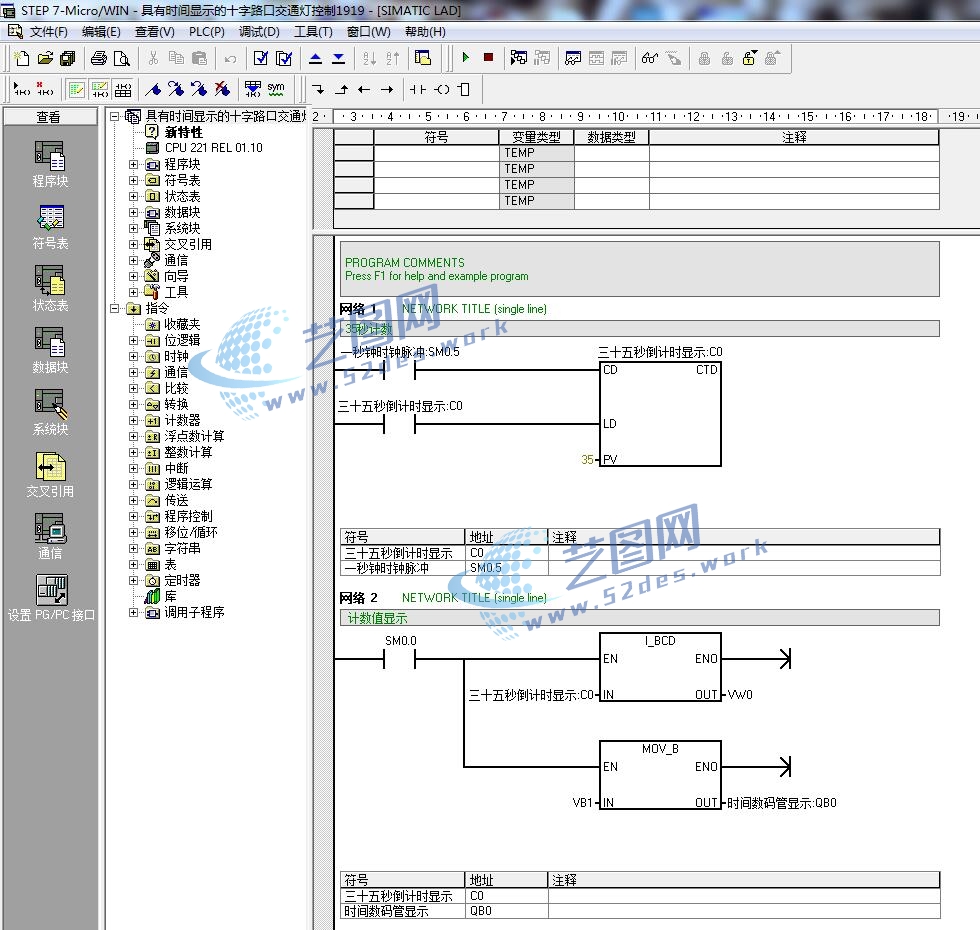Toggle a bookmark with the flag icon
Image resolution: width=980 pixels, height=930 pixels.
point(153,90)
